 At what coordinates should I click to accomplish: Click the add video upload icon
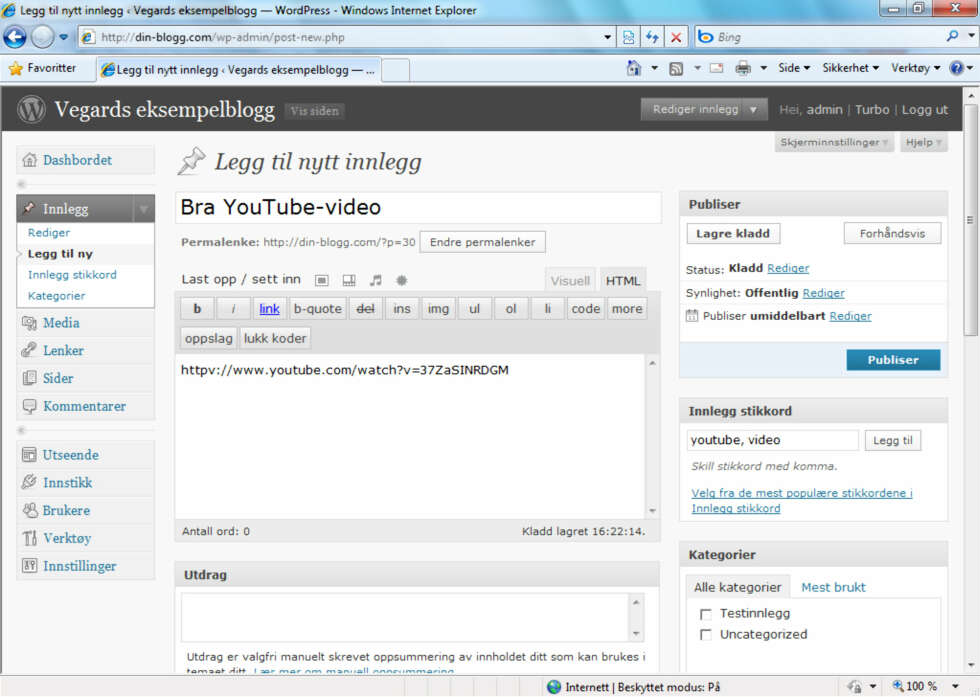click(349, 280)
